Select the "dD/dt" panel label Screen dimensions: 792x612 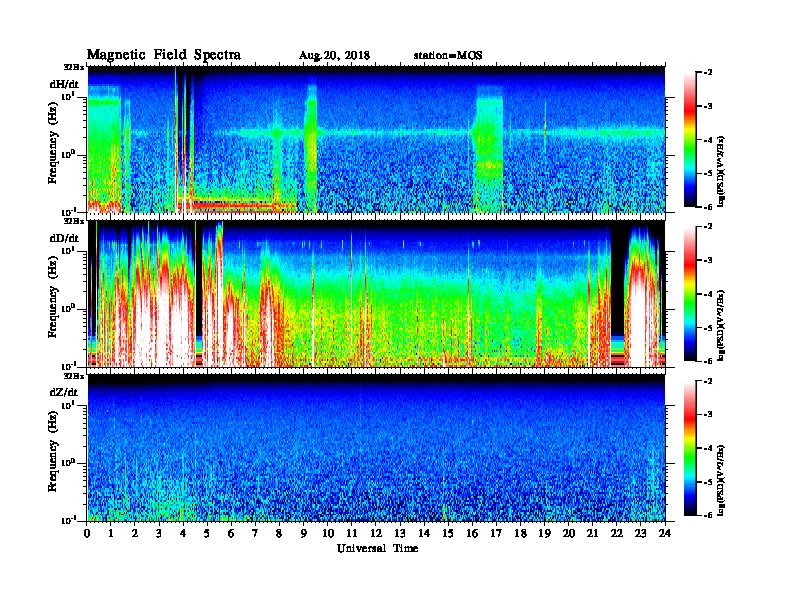(x=64, y=238)
